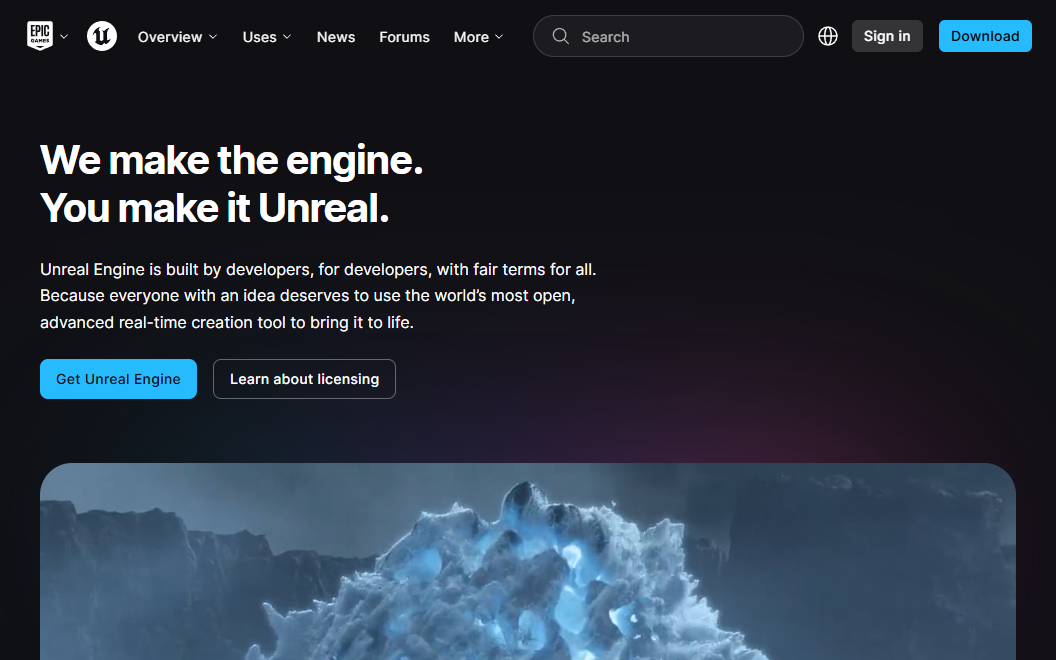Click the icy crystal hero video
The image size is (1056, 660).
click(528, 561)
